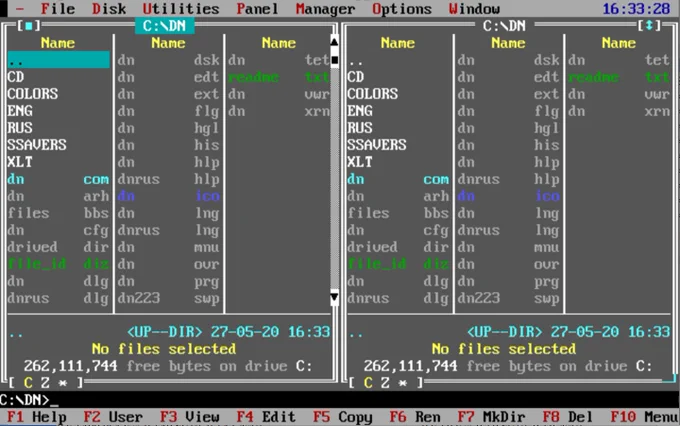Viewport: 680px width, 426px height.
Task: Select the '..' entry in the right panel
Action: (398, 60)
